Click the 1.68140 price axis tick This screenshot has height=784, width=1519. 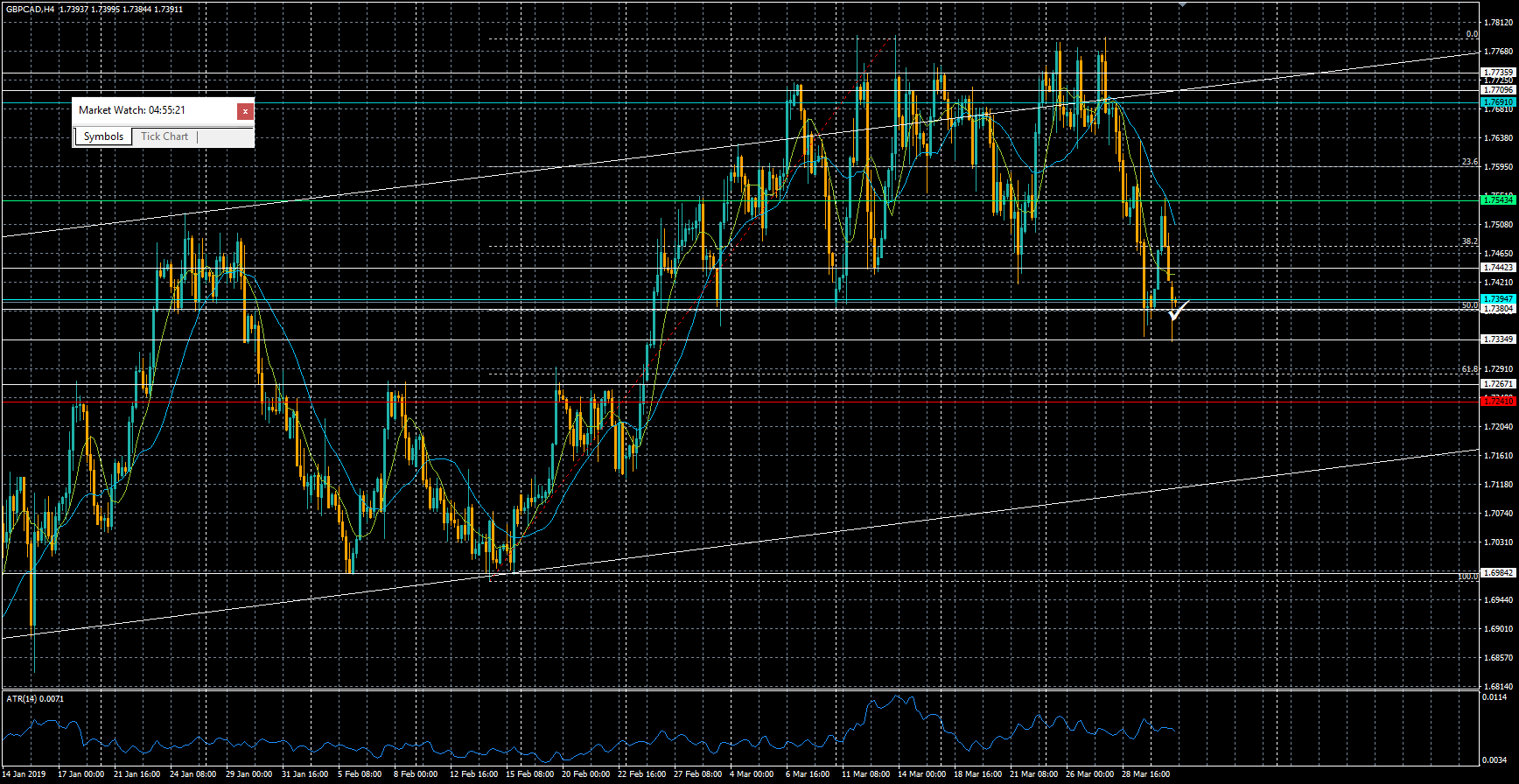click(1500, 687)
